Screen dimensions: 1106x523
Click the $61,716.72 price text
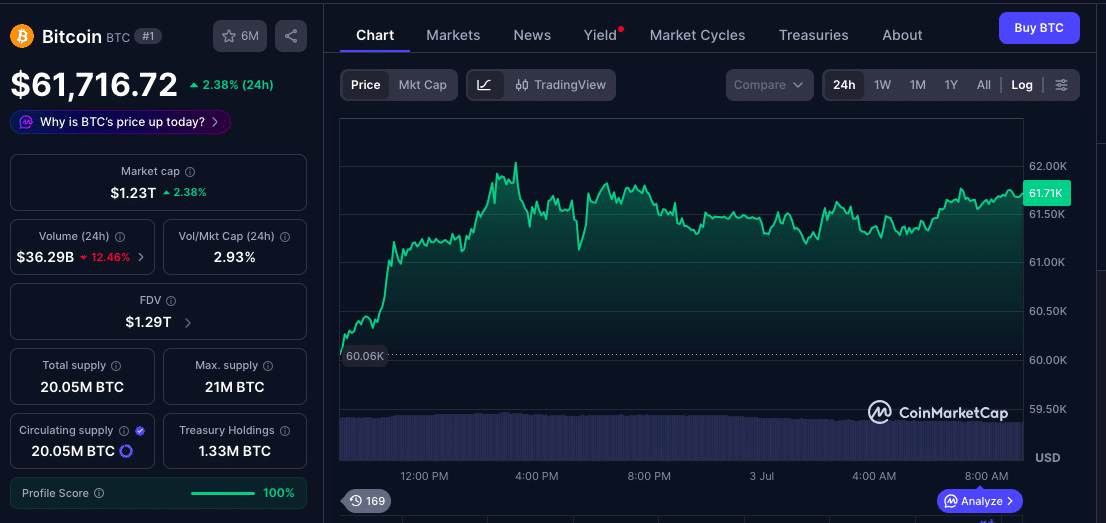(94, 85)
